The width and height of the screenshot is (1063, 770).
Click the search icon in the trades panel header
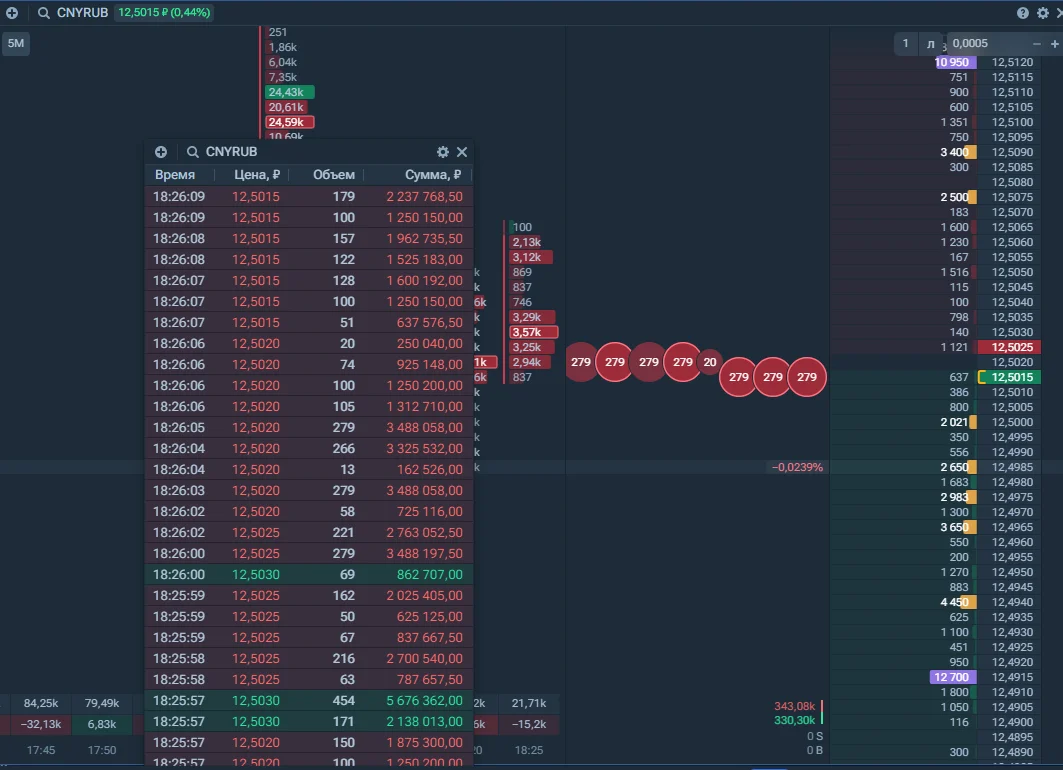(x=193, y=152)
